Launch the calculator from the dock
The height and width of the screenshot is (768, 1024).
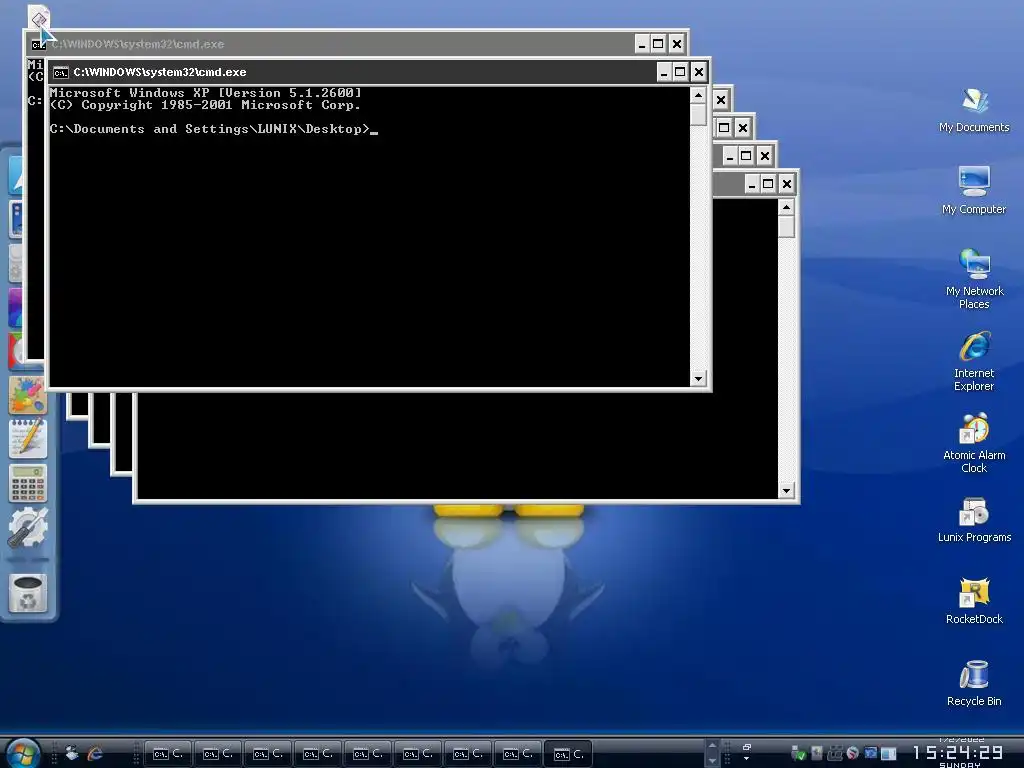(27, 484)
